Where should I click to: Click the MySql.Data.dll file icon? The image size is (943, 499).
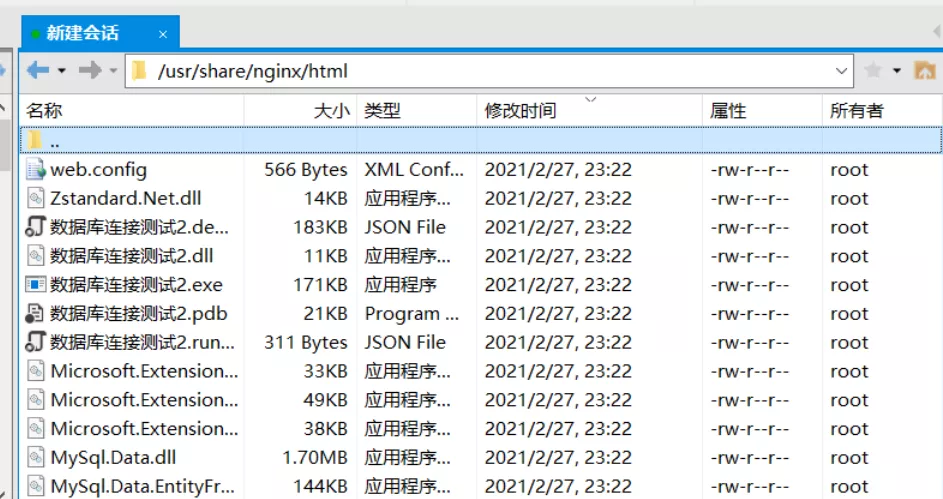click(x=35, y=458)
